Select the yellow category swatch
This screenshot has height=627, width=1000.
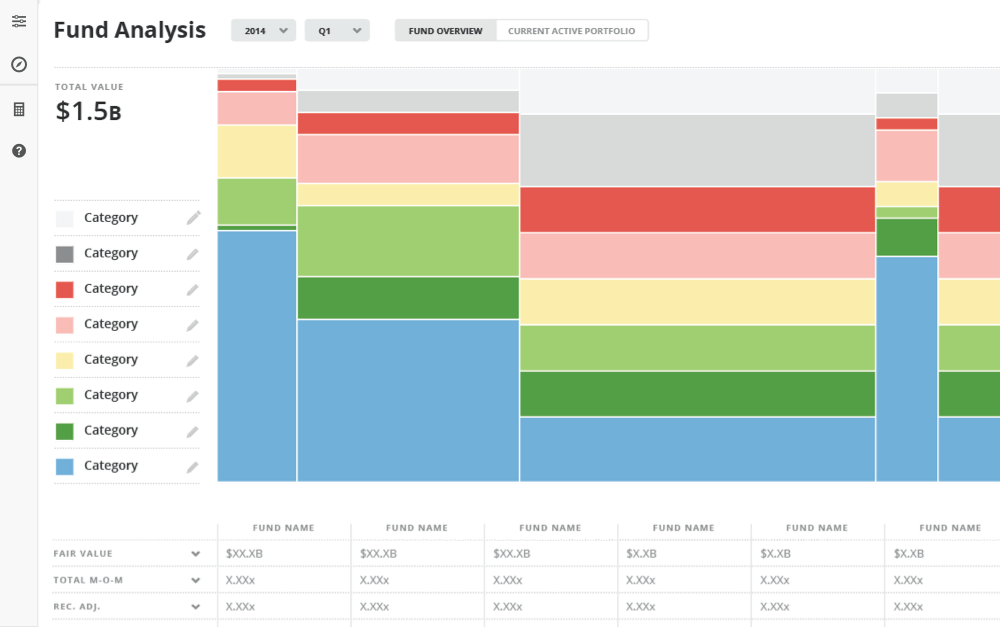(64, 360)
